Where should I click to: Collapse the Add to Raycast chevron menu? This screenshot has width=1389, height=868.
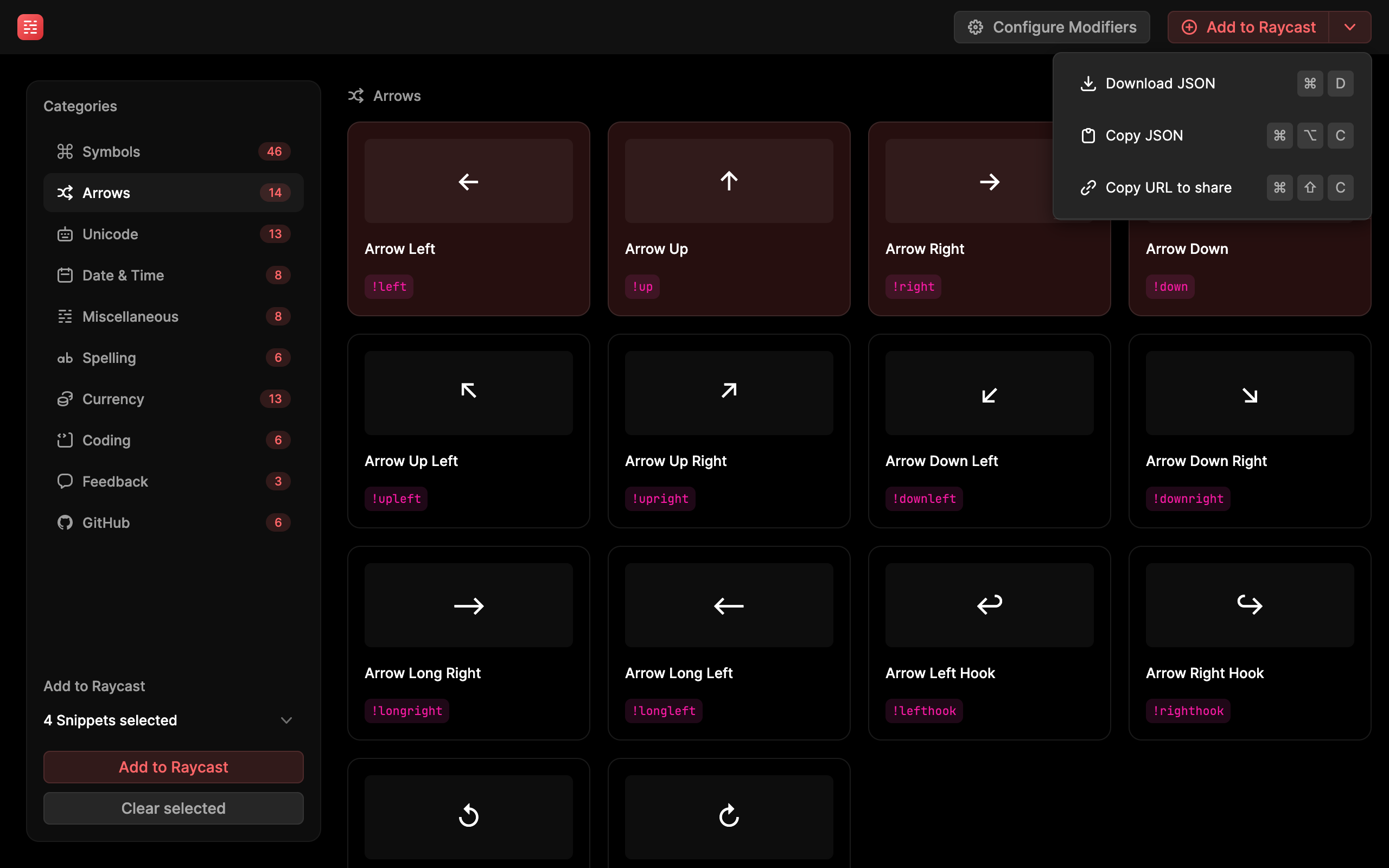click(x=1349, y=27)
